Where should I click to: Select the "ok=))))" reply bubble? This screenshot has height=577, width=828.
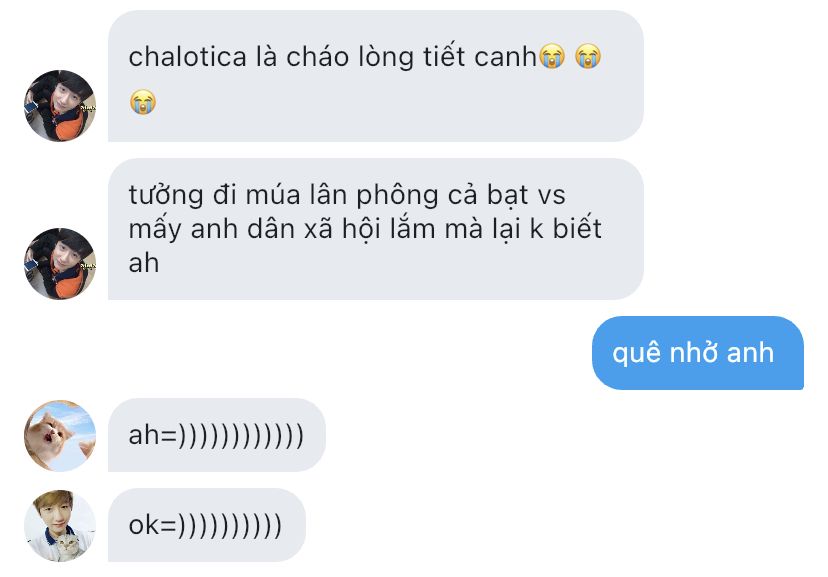tap(206, 525)
